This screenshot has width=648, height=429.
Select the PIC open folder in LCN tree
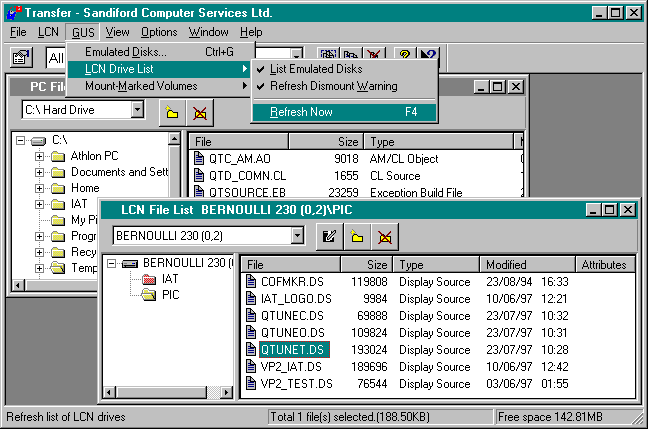149,295
